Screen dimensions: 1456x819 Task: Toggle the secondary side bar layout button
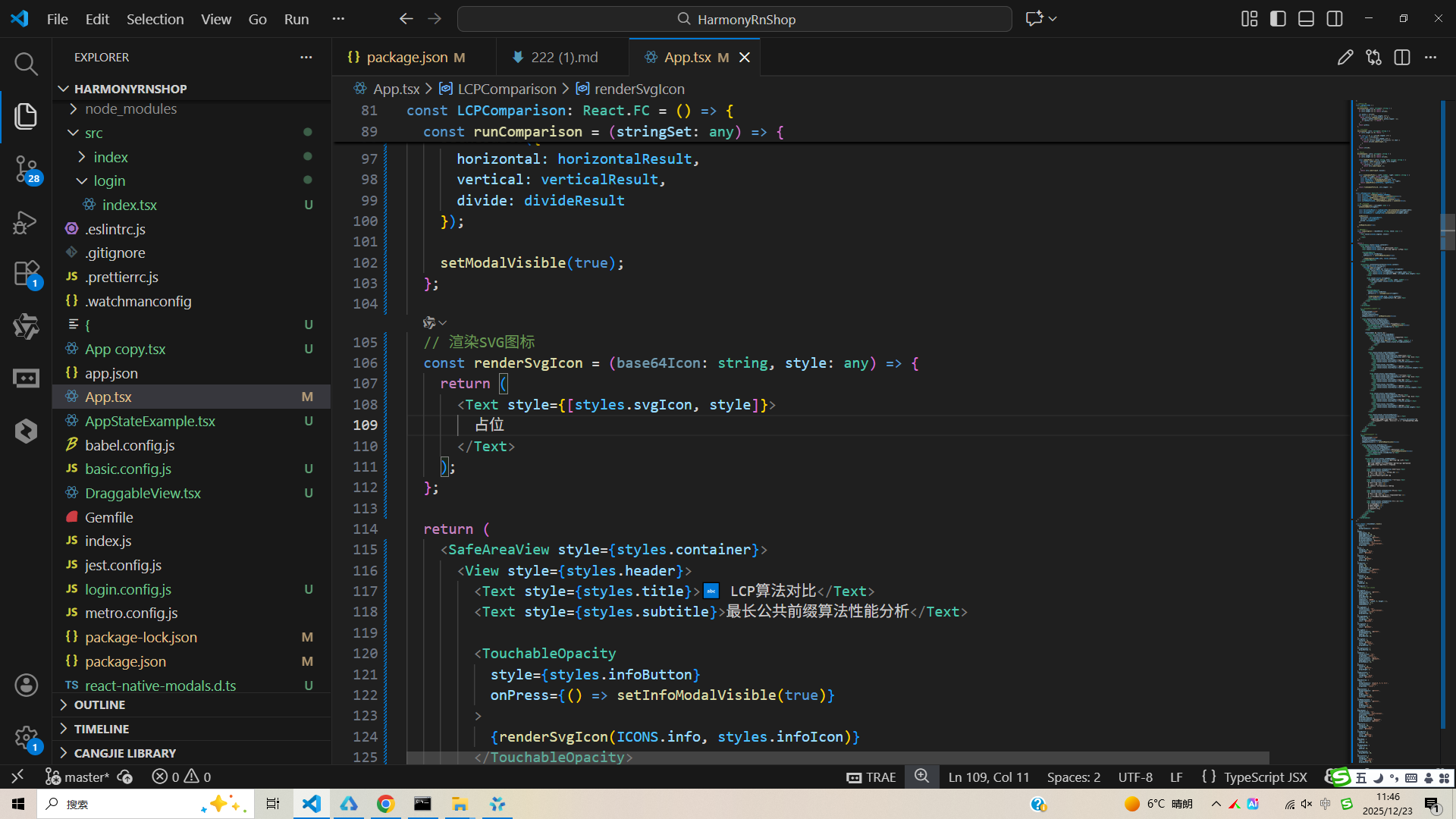(1335, 19)
